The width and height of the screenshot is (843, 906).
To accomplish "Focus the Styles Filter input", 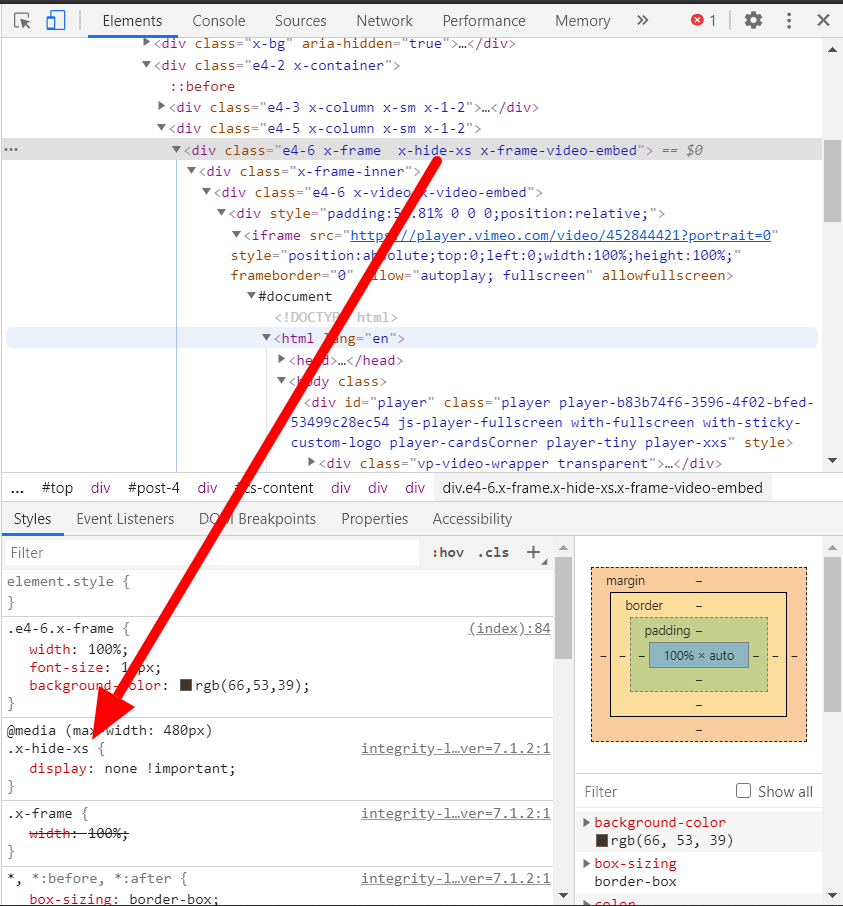I will (213, 552).
